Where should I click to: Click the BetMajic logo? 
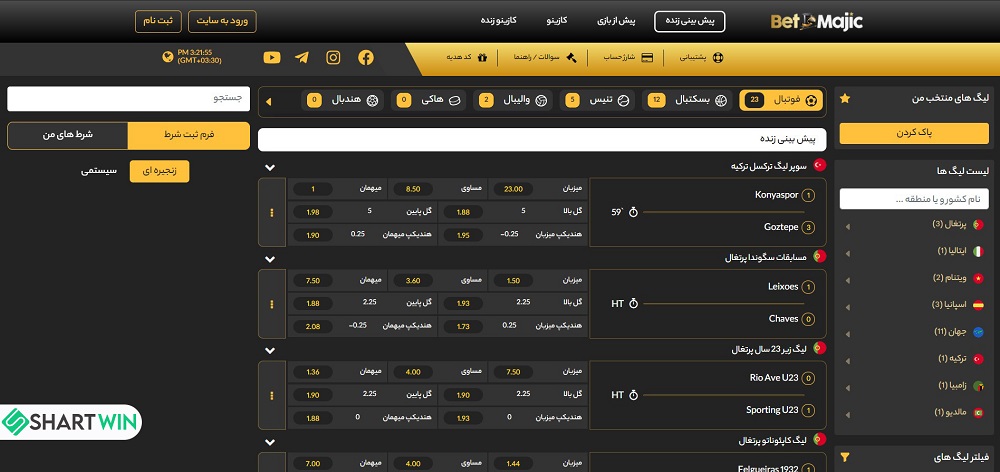[817, 21]
